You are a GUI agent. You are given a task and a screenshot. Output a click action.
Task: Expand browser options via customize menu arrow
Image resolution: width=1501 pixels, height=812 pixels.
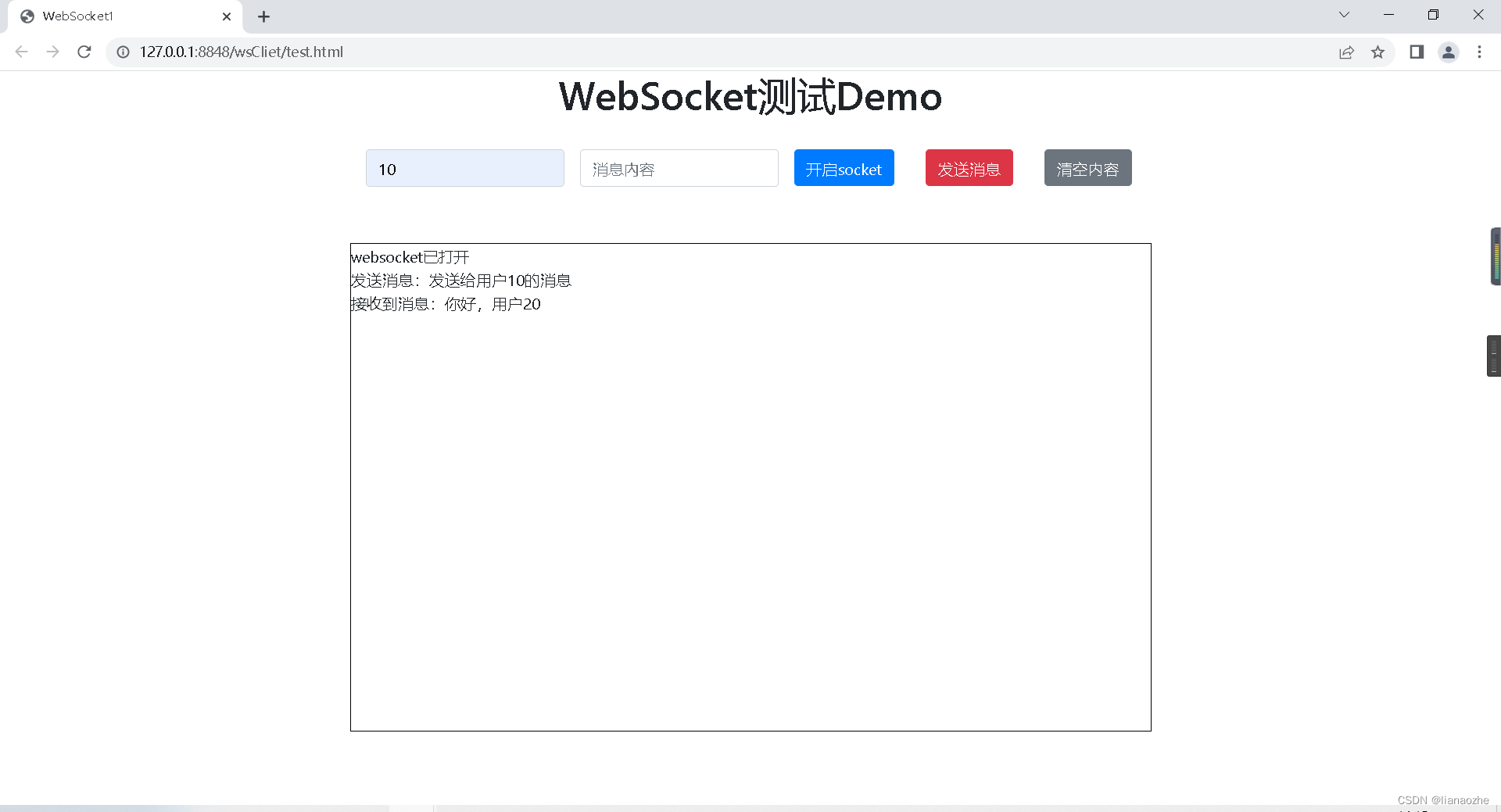coord(1344,15)
